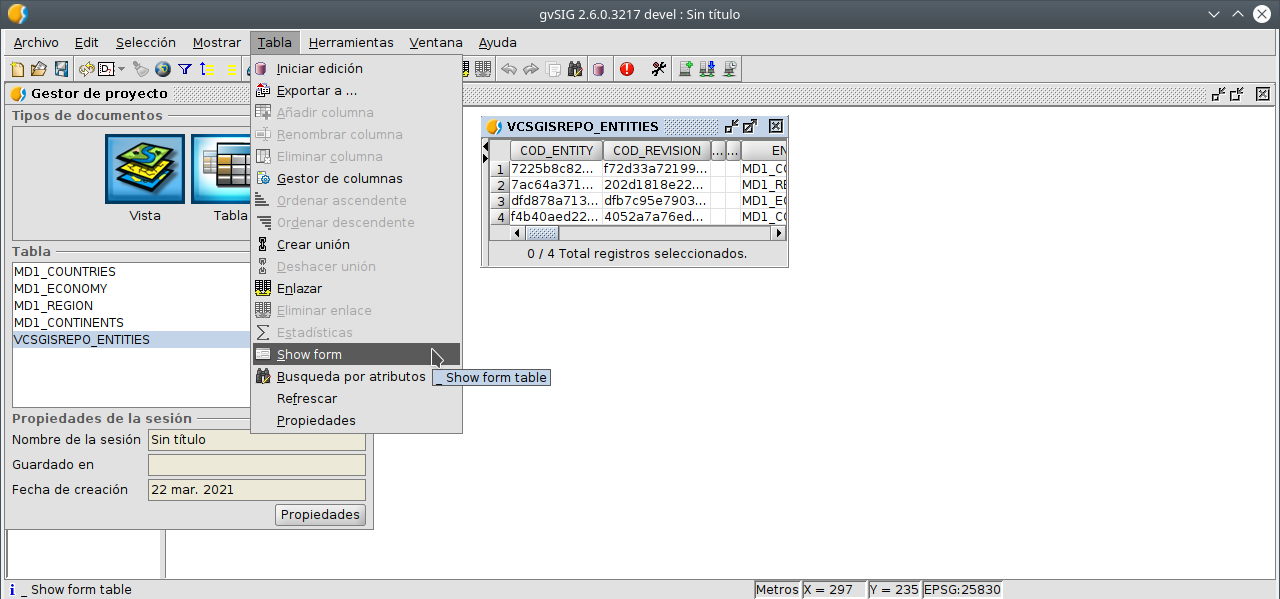Select row 3 header in the VCSGISREPO_ENTITIES table

click(500, 201)
